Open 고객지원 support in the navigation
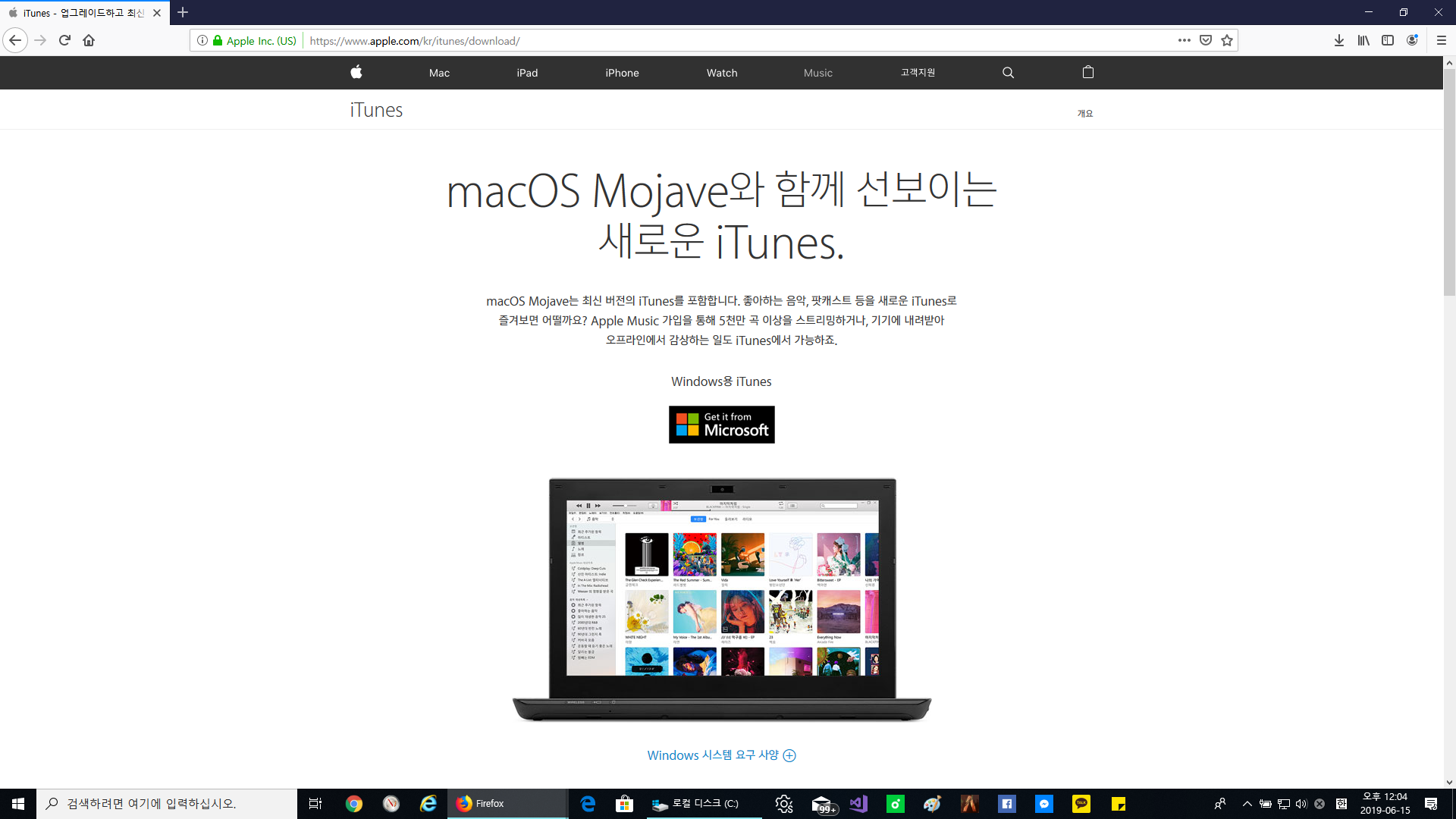 click(918, 73)
